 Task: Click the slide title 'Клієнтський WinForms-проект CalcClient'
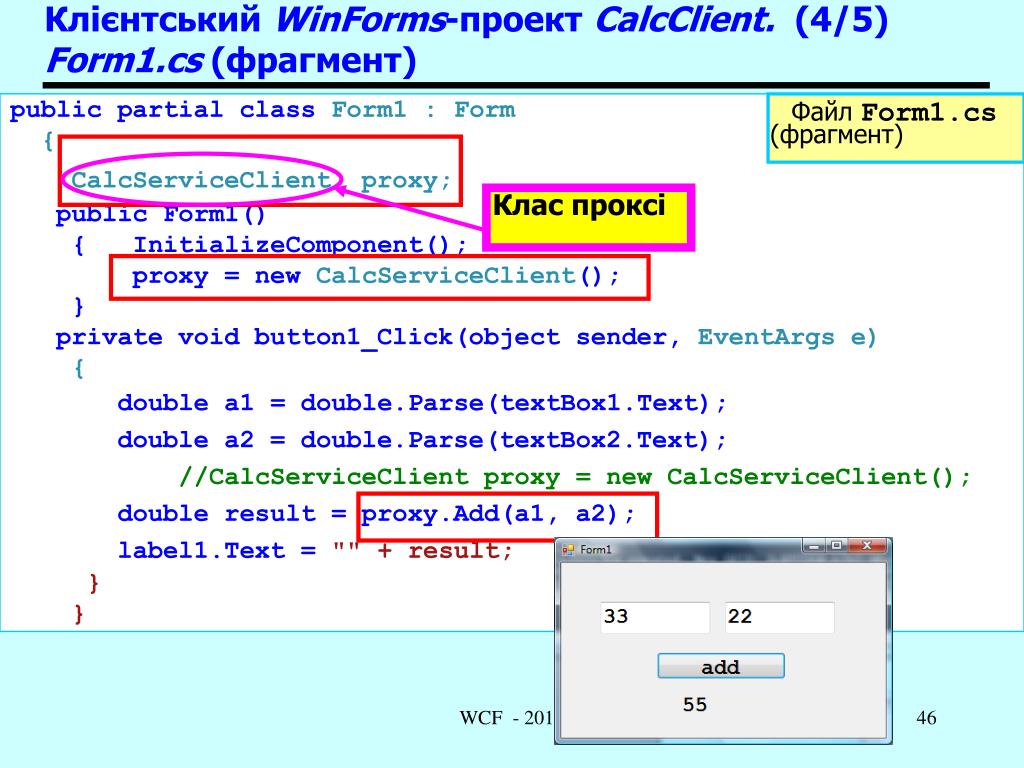[x=409, y=20]
